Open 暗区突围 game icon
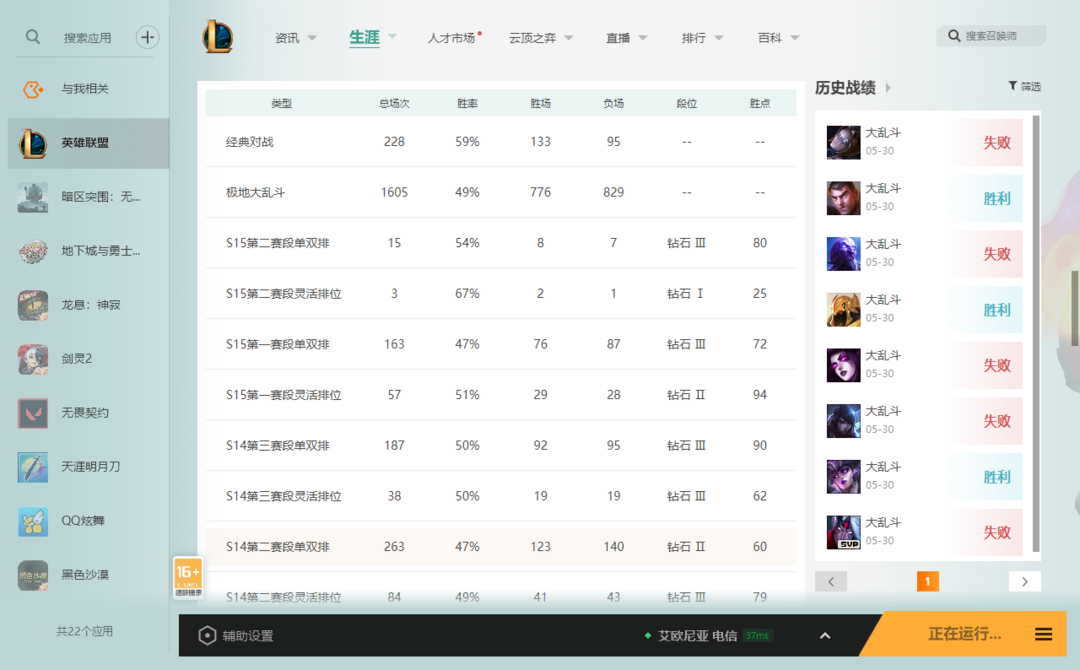1080x670 pixels. point(32,197)
